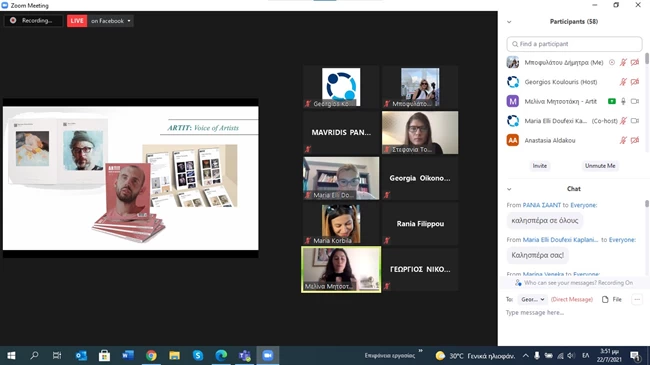The image size is (650, 365).
Task: Collapse the Chat panel chevron
Action: point(509,189)
